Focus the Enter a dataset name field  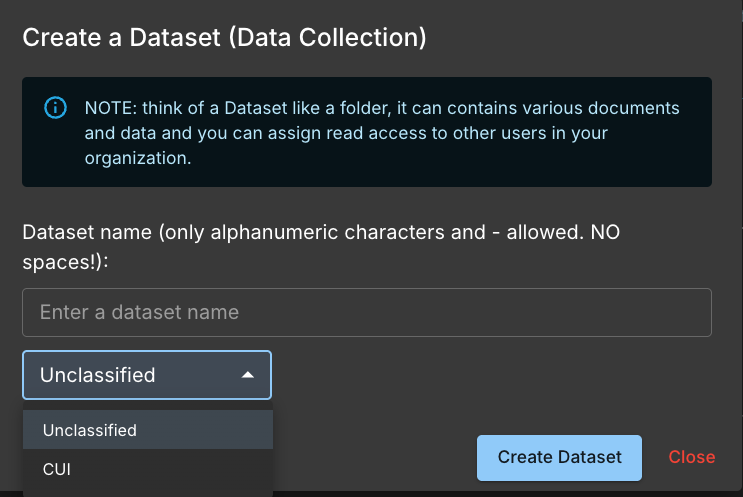[367, 312]
